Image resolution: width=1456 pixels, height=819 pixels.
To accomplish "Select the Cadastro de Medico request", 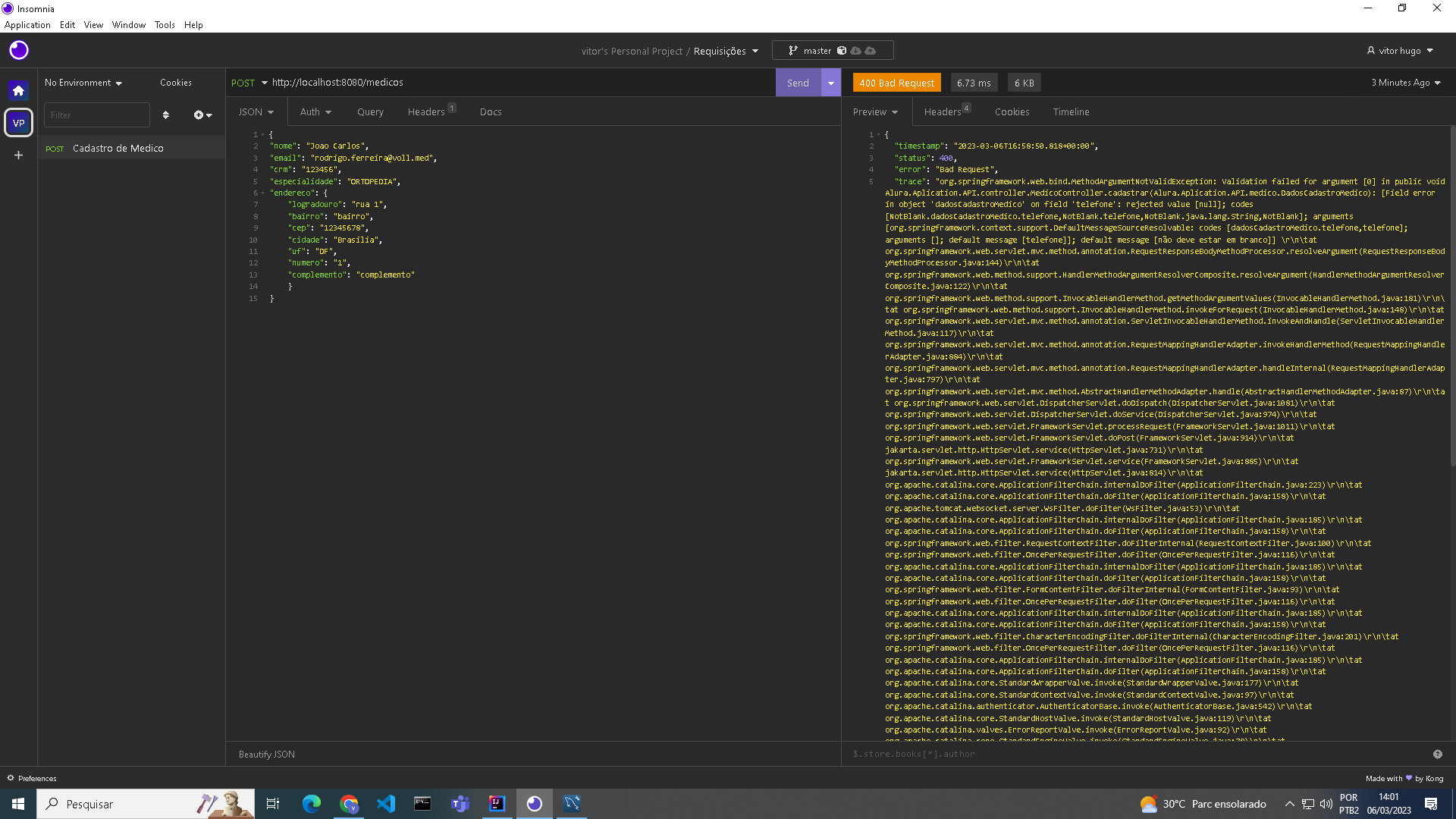I will pos(132,148).
